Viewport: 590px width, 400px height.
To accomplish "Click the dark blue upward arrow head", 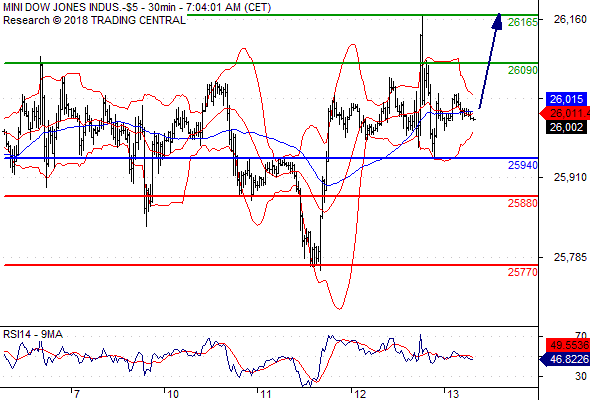I will [497, 21].
